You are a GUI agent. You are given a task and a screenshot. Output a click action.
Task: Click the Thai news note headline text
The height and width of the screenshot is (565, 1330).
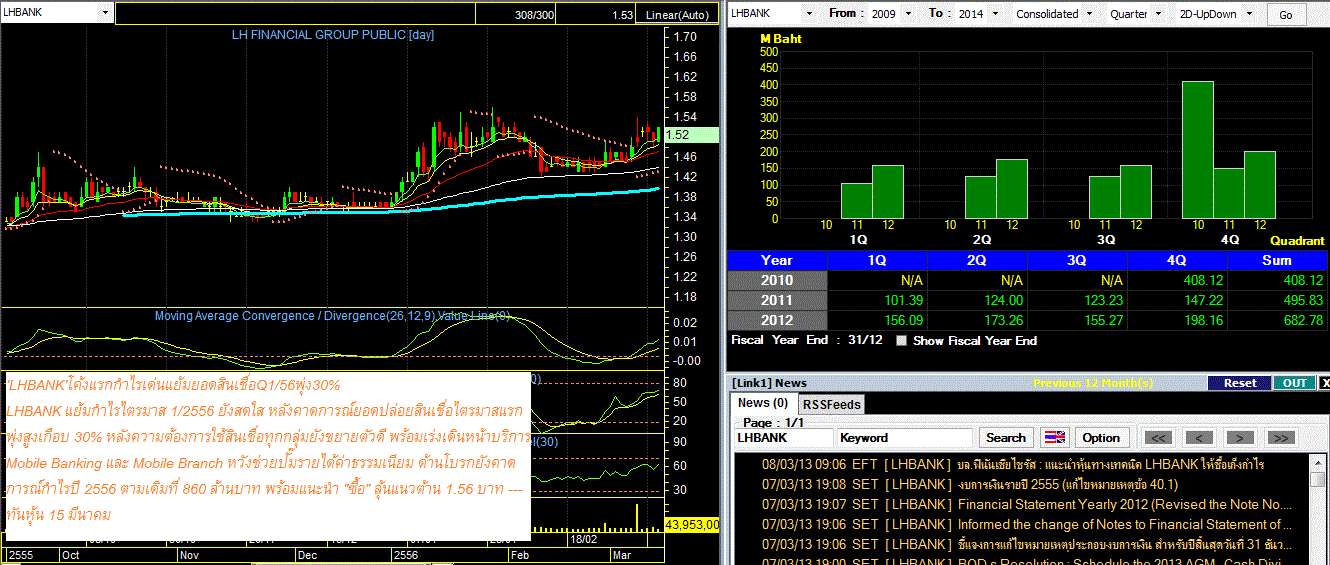click(174, 385)
